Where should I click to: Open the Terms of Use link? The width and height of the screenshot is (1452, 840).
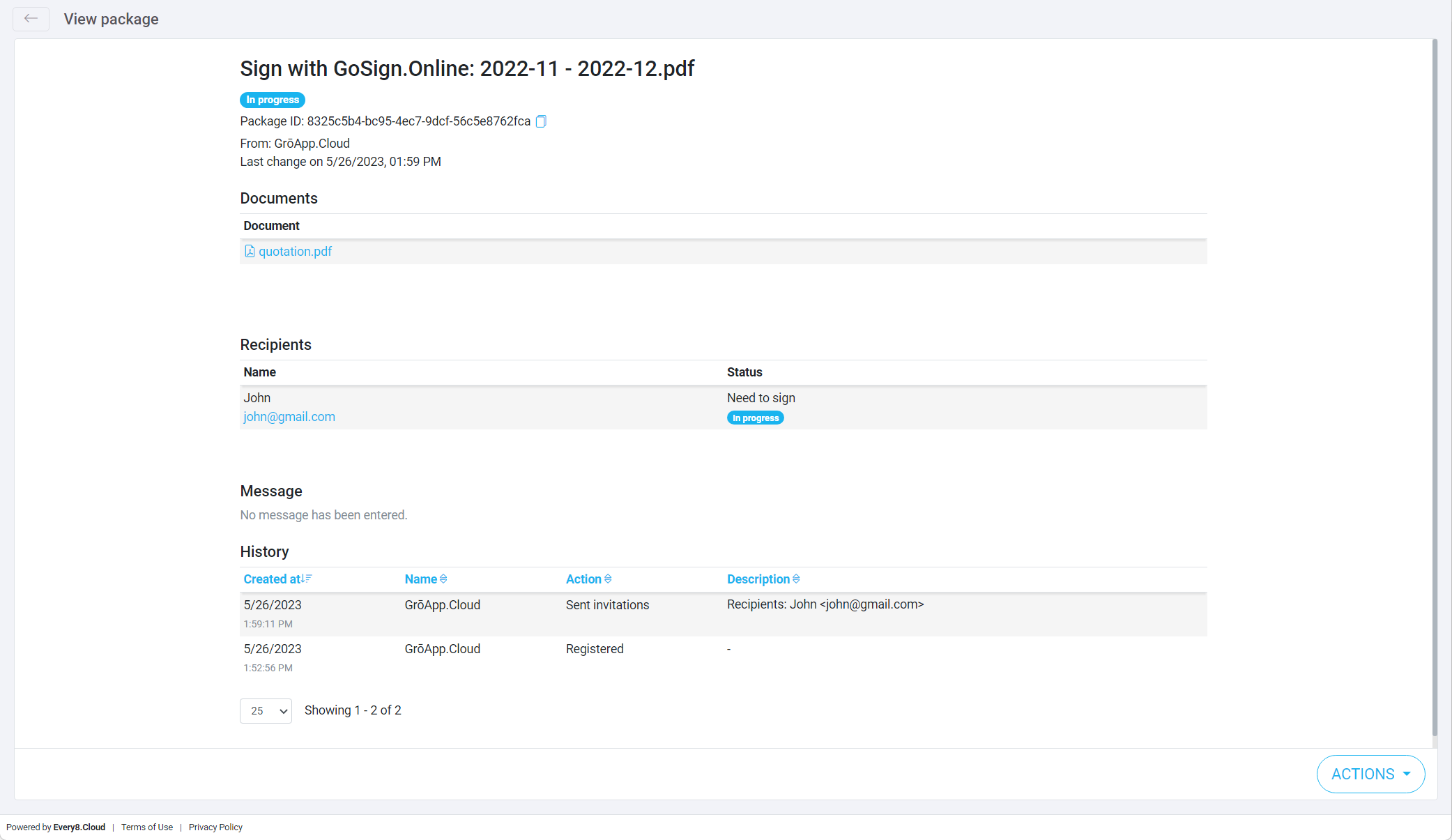click(x=147, y=827)
